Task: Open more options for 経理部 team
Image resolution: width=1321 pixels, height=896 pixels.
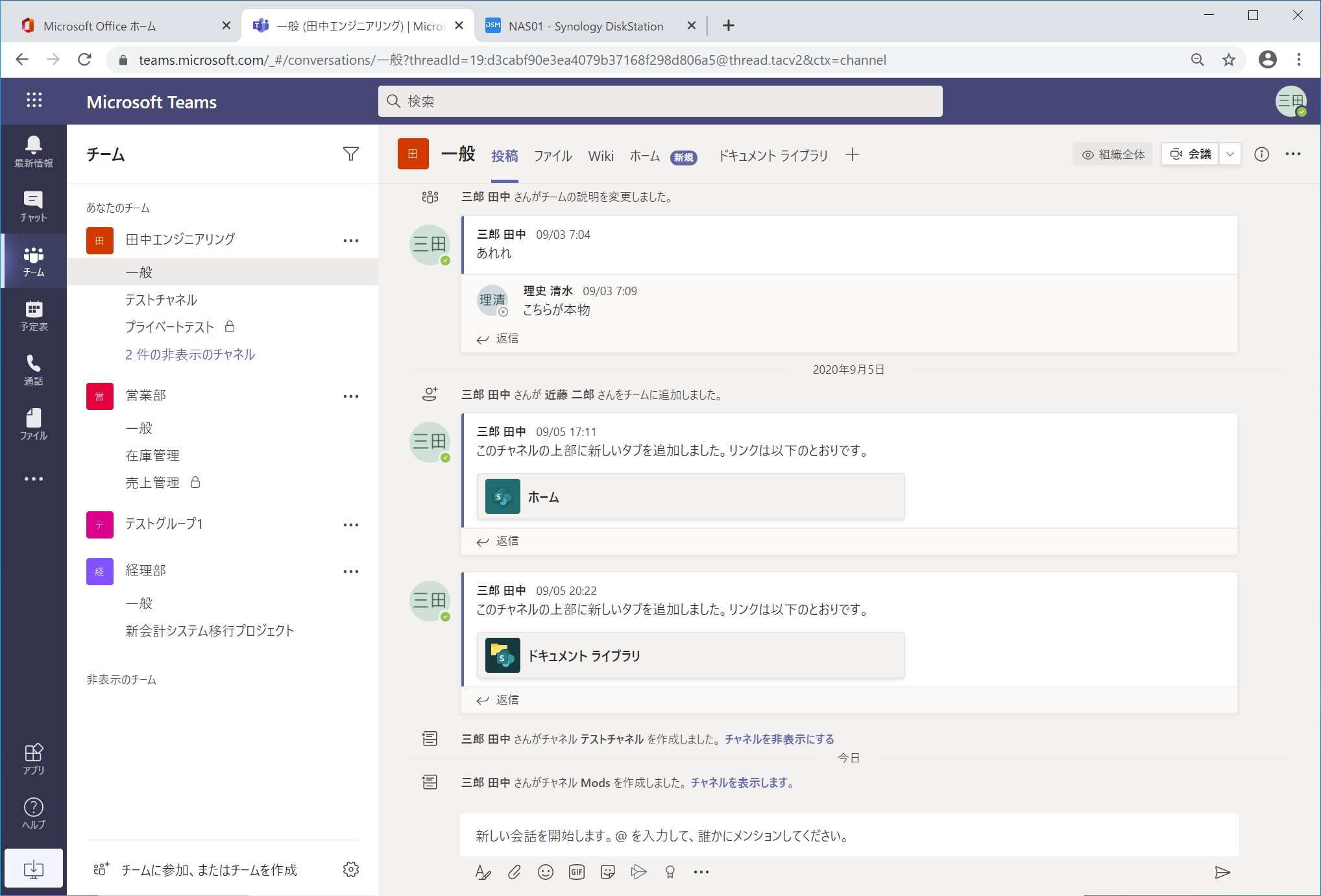Action: 350,572
